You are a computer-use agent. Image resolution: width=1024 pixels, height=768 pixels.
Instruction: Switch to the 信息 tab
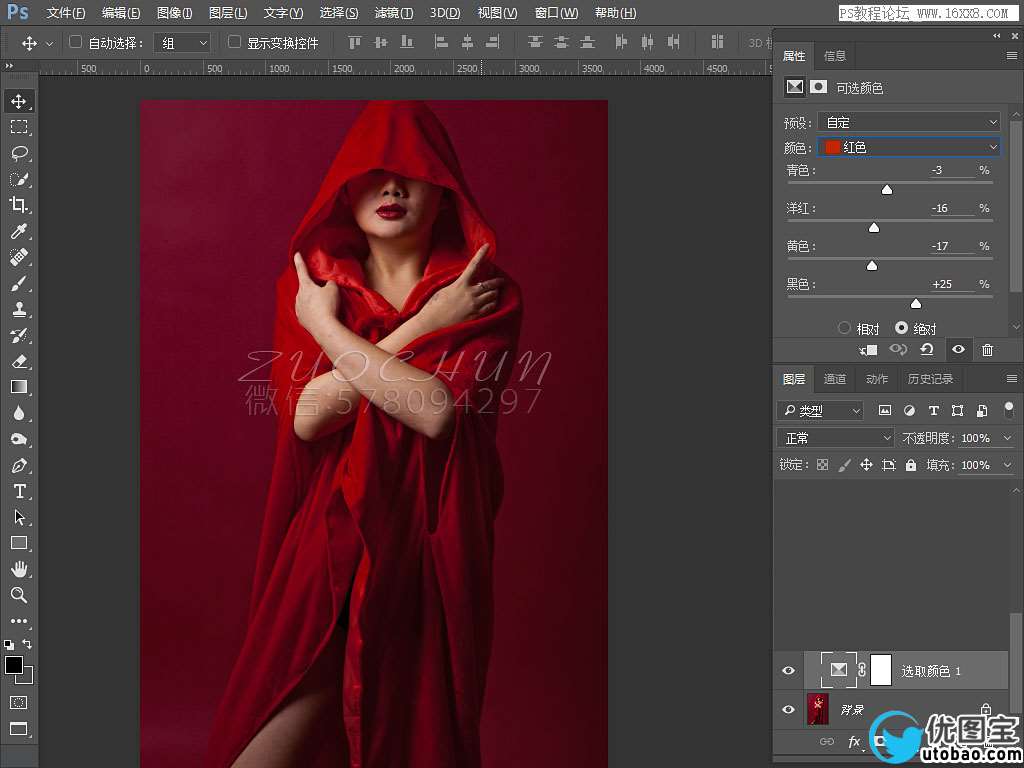click(x=835, y=56)
